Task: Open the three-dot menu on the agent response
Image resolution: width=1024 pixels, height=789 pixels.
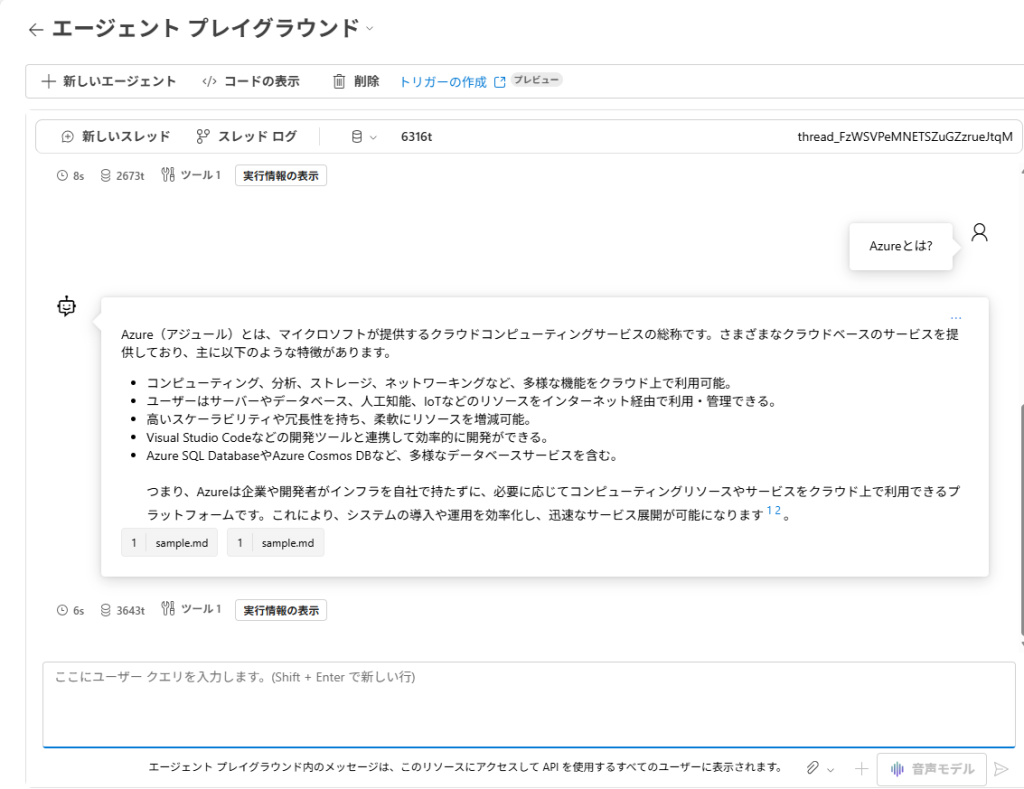Action: [956, 317]
